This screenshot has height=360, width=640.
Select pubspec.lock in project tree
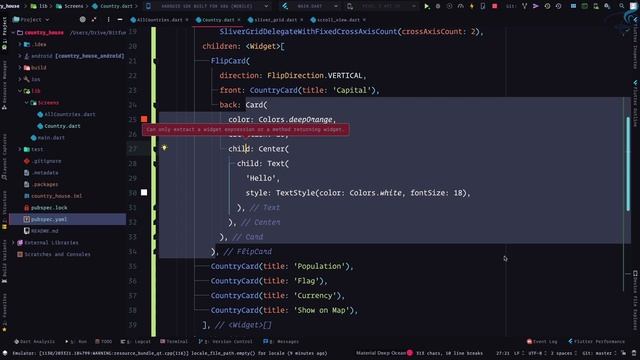pos(49,207)
